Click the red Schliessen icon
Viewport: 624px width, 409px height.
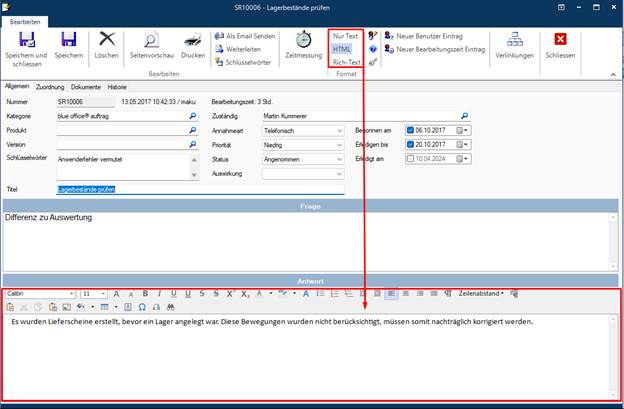coord(560,39)
